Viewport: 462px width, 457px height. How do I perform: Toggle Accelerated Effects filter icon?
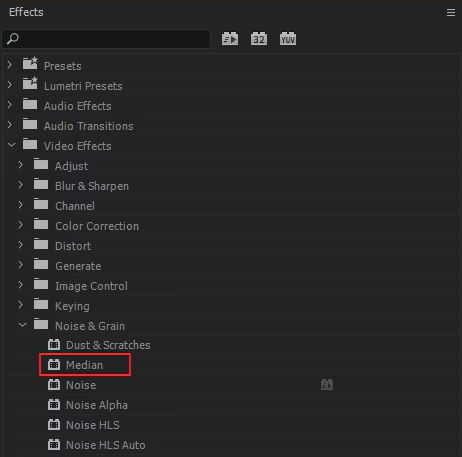230,39
